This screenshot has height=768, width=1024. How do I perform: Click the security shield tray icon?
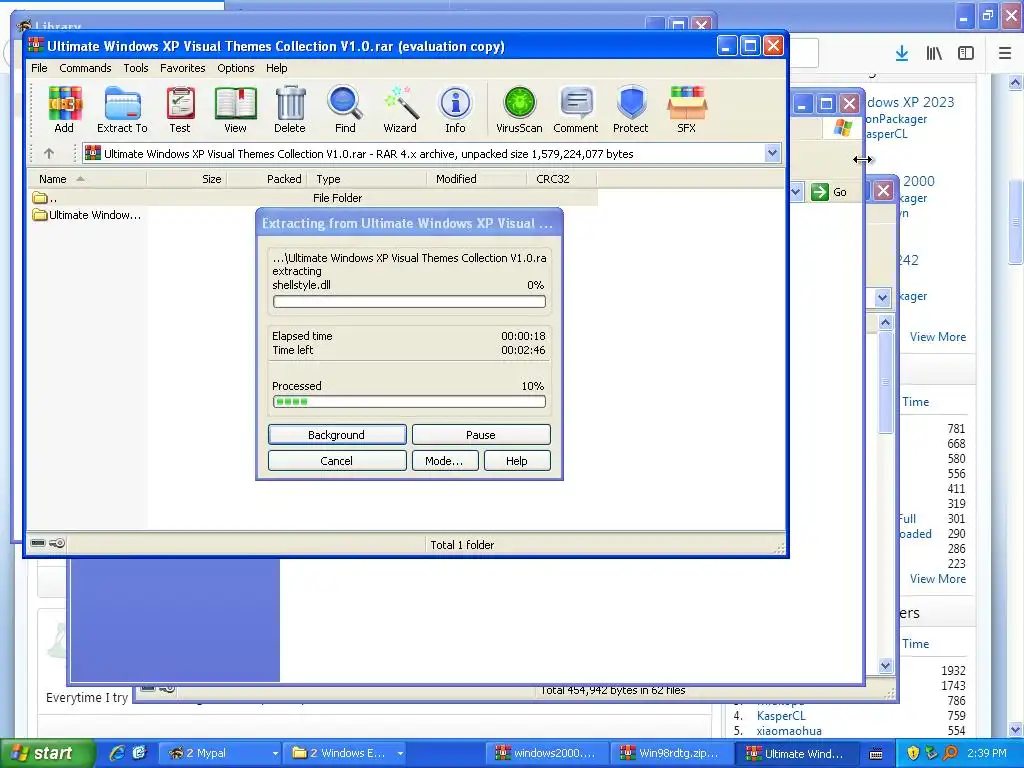click(913, 753)
